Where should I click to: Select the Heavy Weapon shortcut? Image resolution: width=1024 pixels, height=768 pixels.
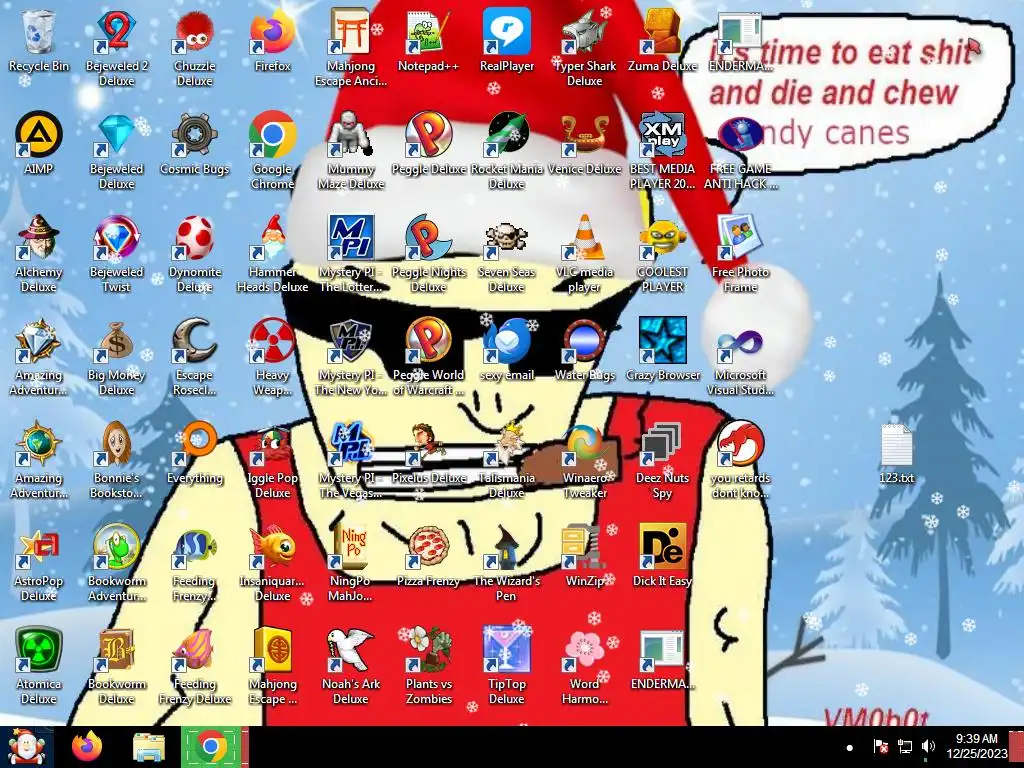(272, 357)
